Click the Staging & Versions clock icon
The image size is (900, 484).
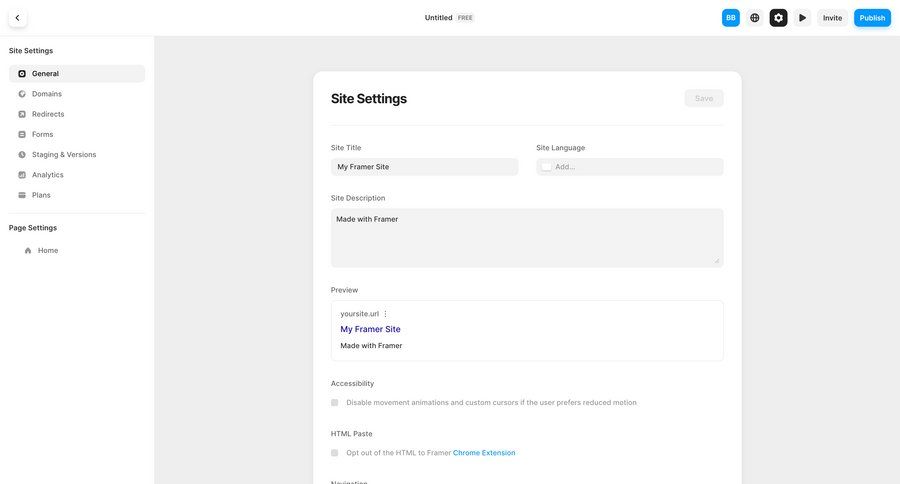pos(22,154)
